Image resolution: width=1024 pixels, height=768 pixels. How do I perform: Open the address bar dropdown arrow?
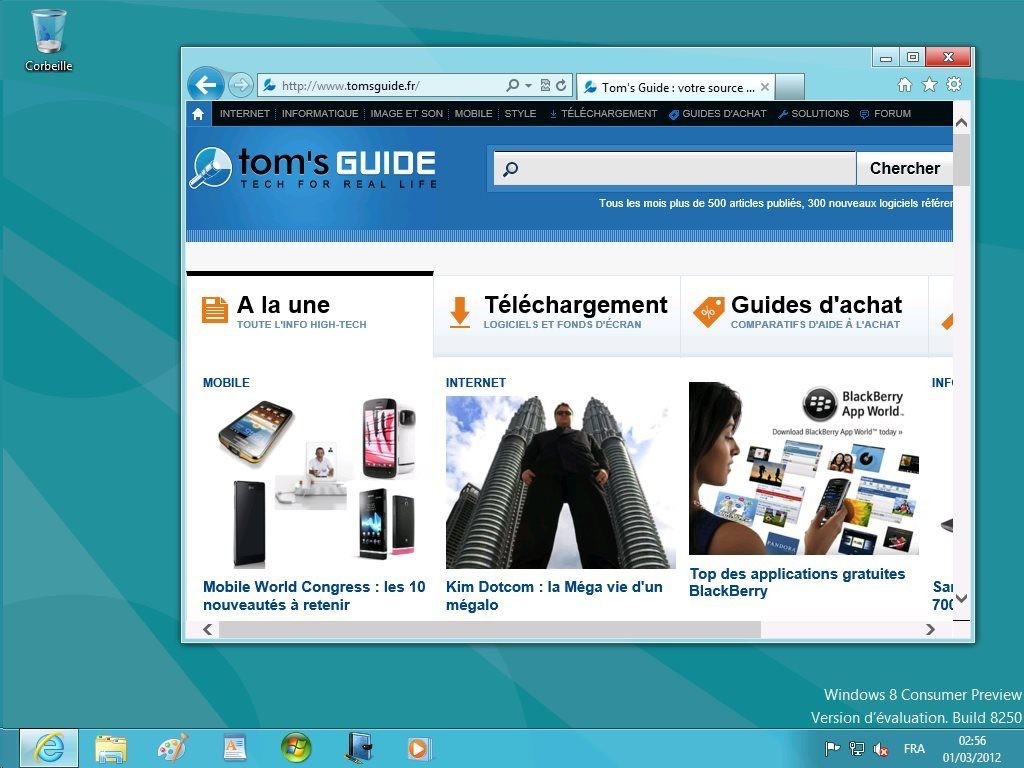point(528,86)
